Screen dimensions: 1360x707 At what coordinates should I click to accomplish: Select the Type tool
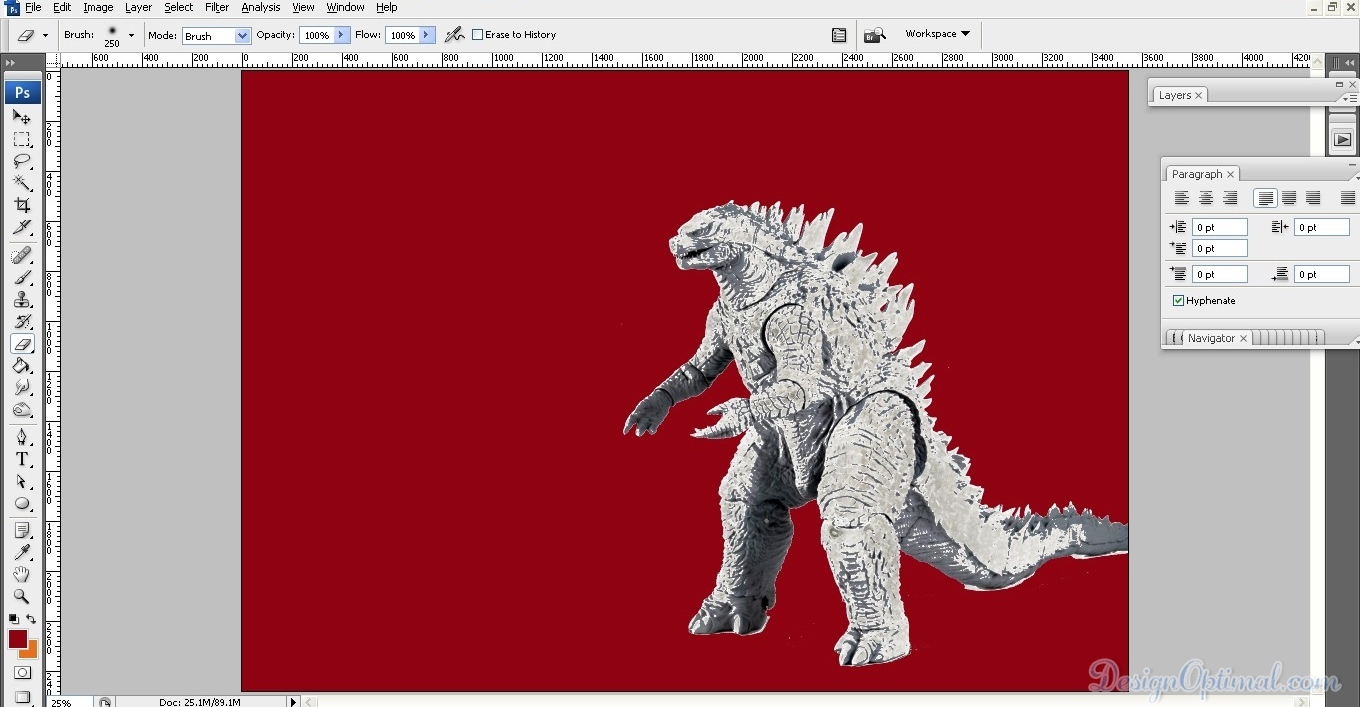22,460
